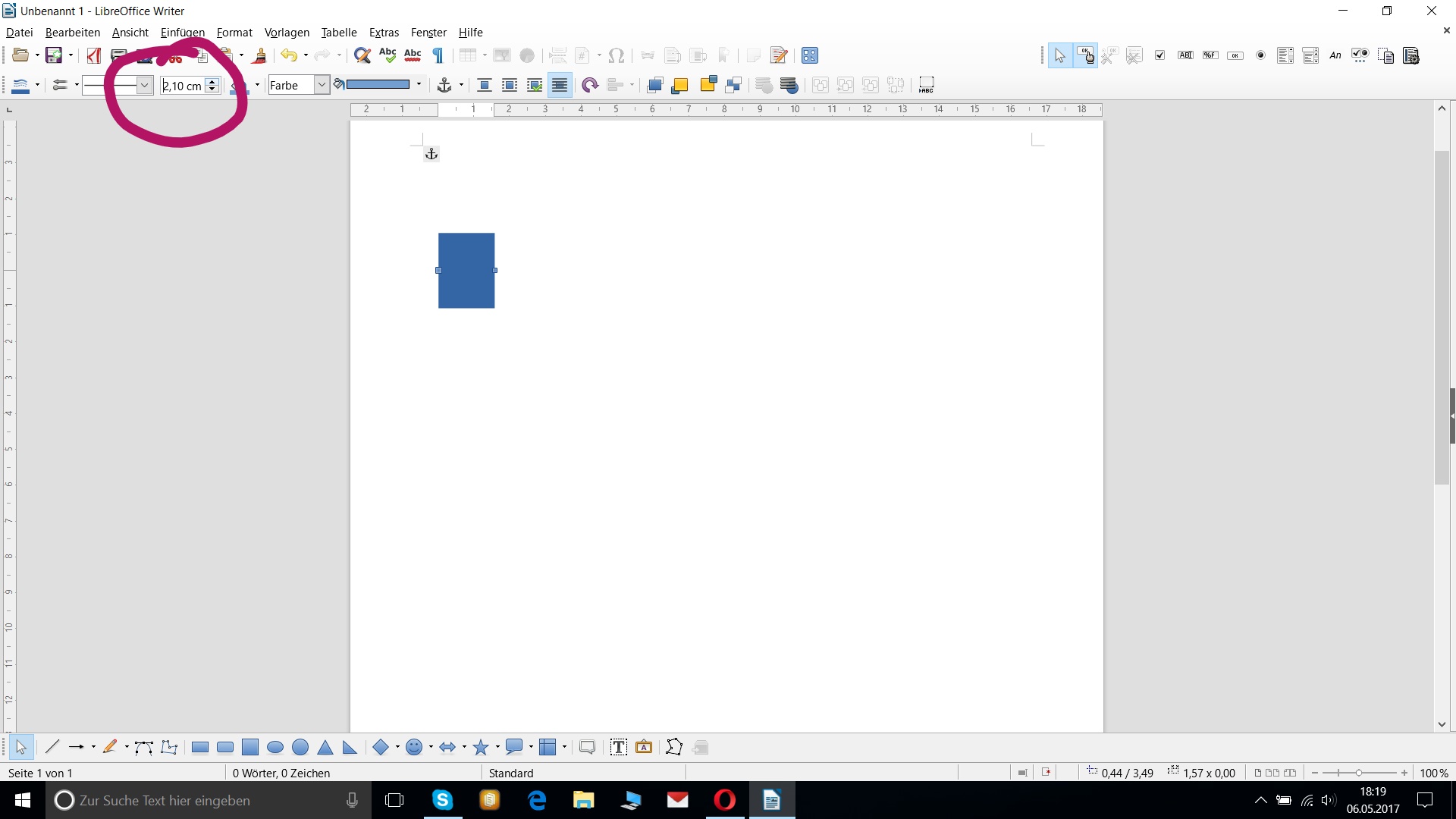The height and width of the screenshot is (819, 1456).
Task: Open the Datei menu
Action: (x=20, y=33)
